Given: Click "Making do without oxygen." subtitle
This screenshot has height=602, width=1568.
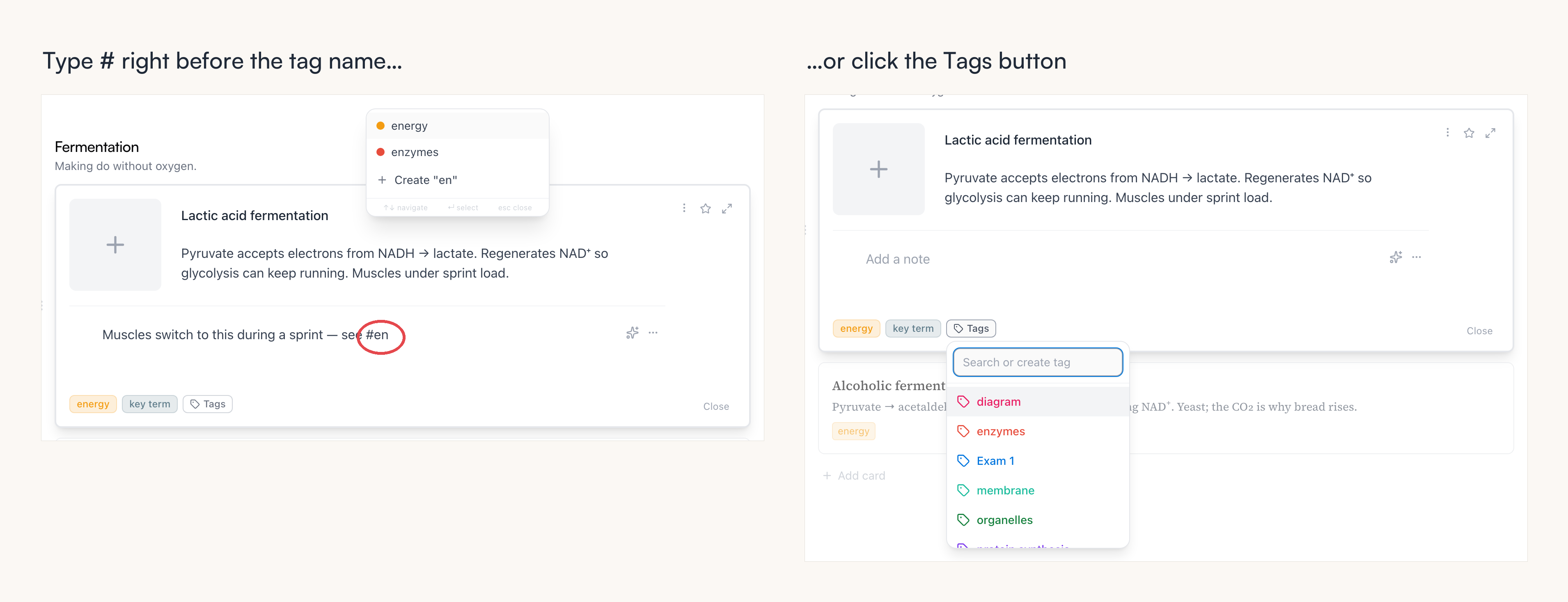Looking at the screenshot, I should (x=125, y=166).
